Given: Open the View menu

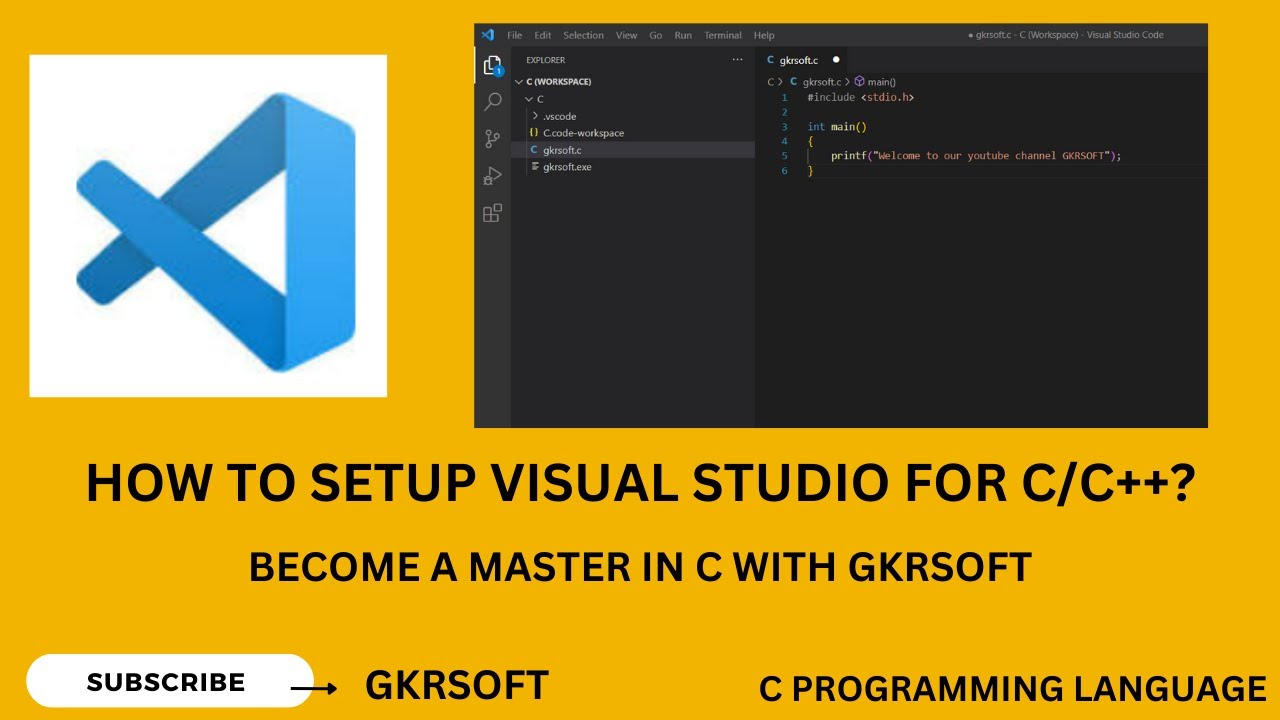Looking at the screenshot, I should point(626,35).
